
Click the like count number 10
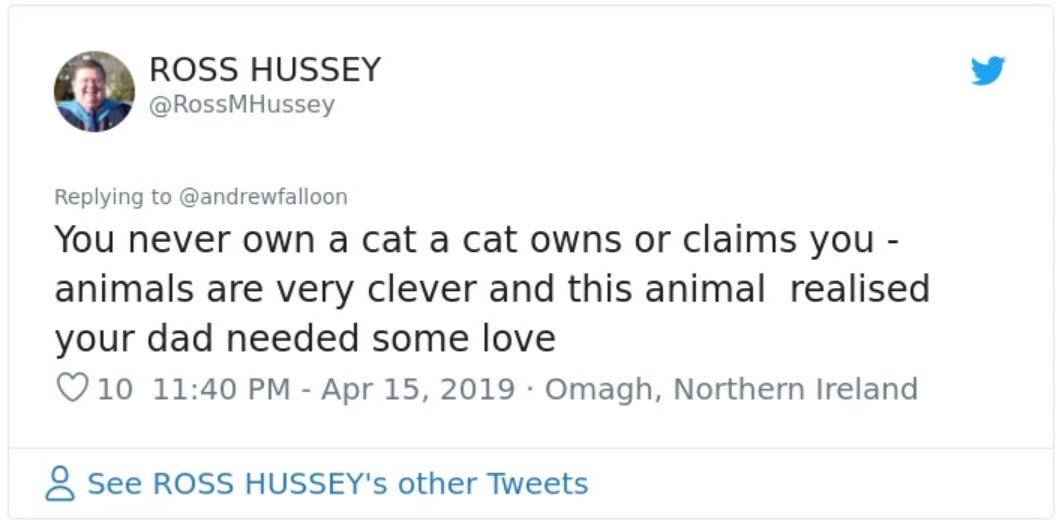click(x=115, y=388)
